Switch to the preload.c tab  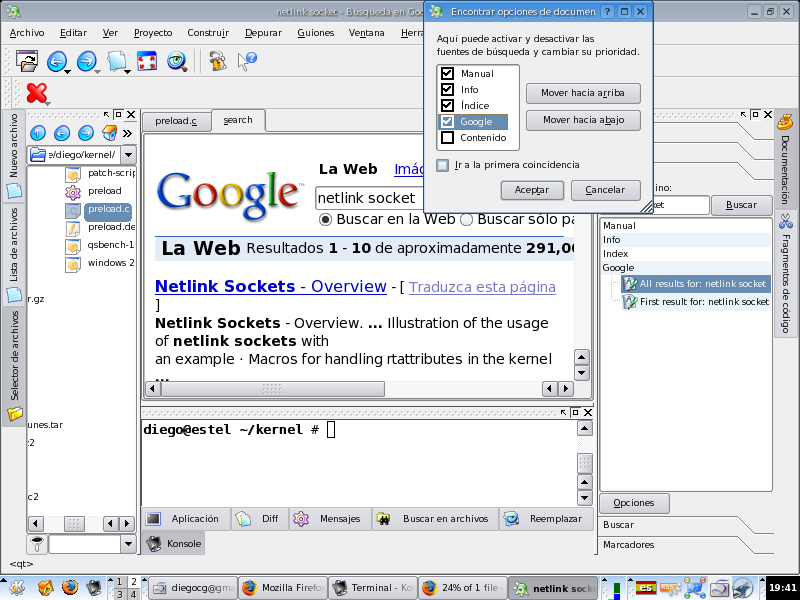click(177, 121)
